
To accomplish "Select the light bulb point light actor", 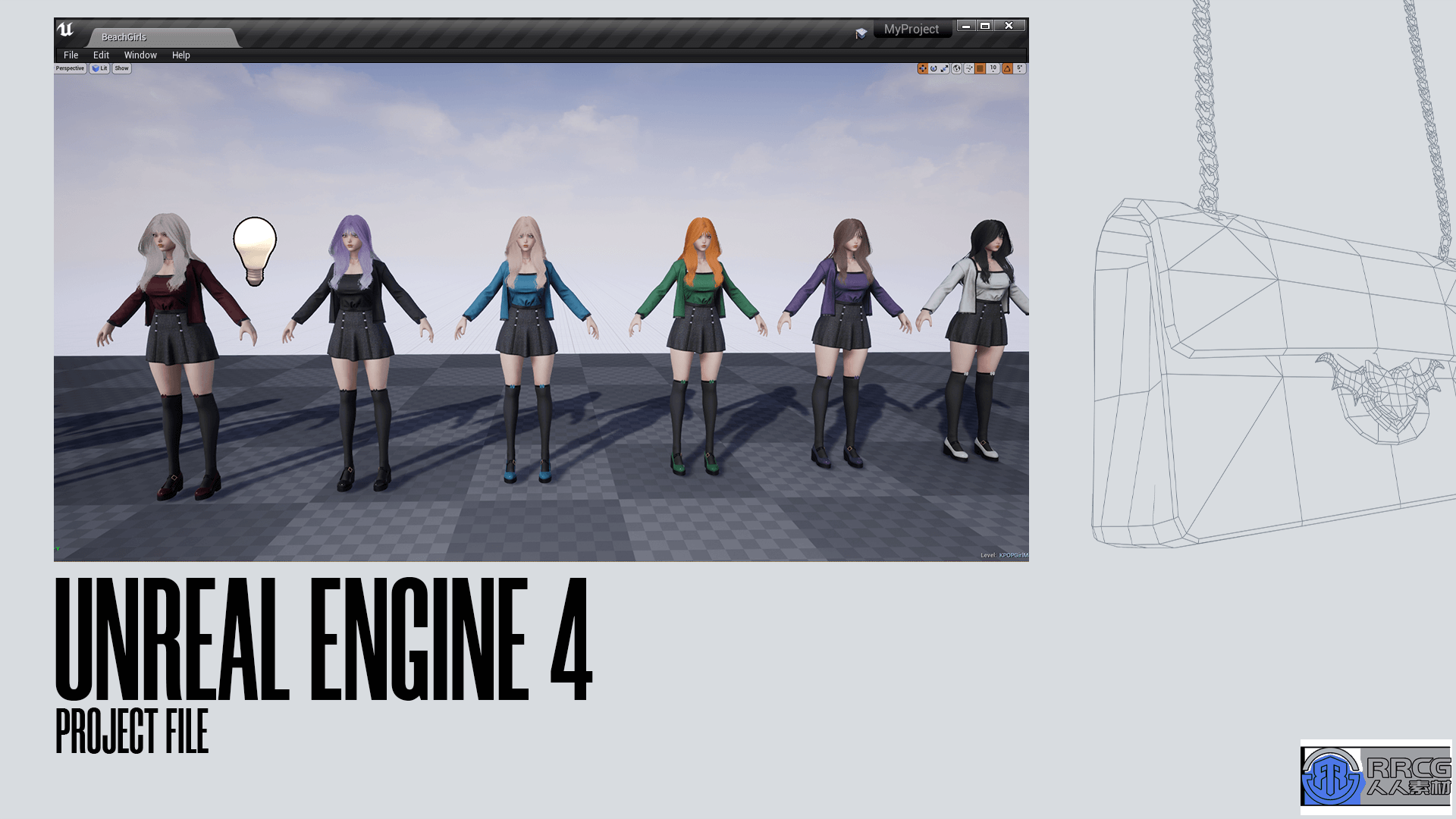I will click(x=255, y=251).
